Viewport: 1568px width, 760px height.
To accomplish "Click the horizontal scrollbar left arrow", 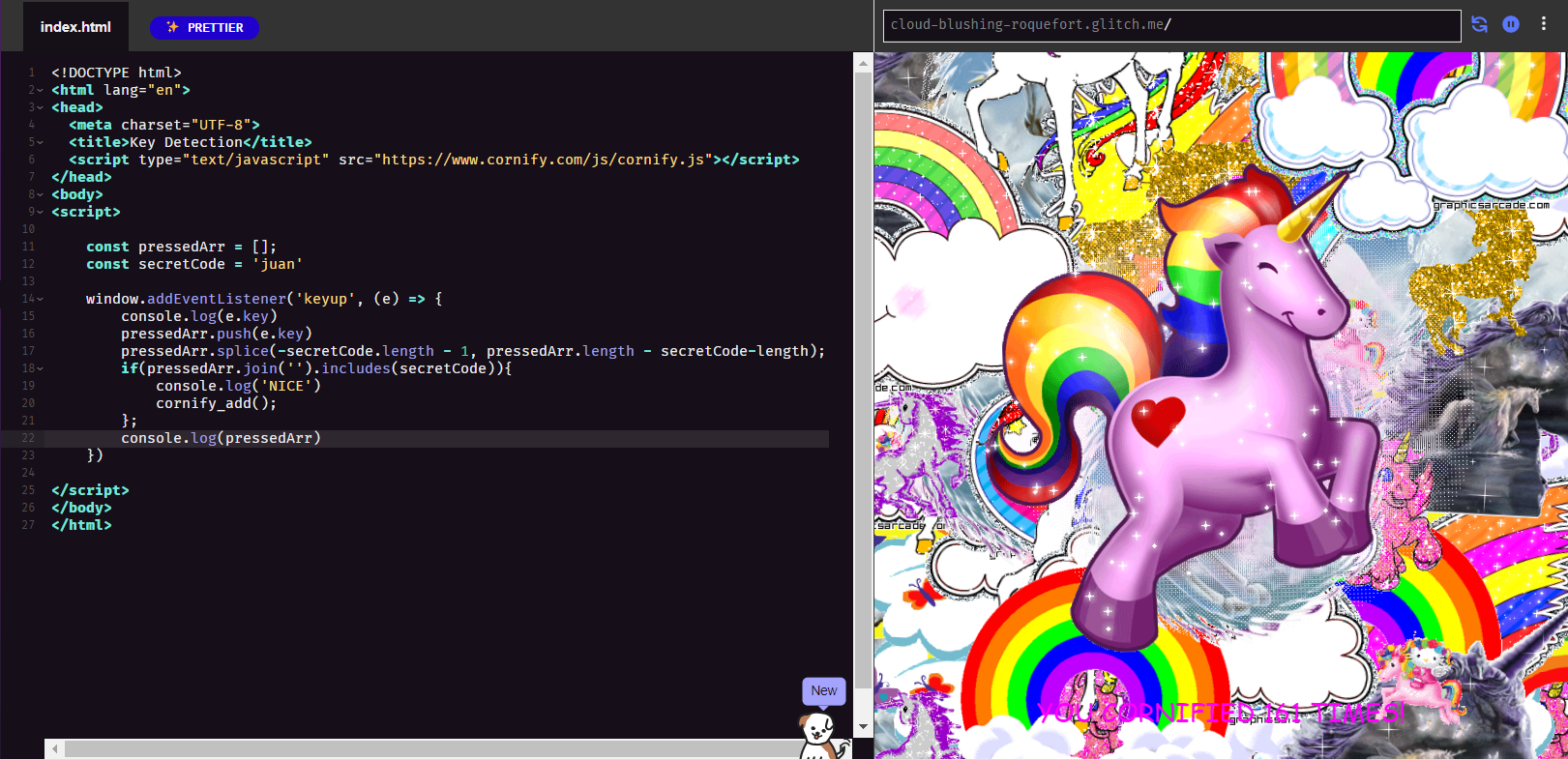I will [x=55, y=749].
